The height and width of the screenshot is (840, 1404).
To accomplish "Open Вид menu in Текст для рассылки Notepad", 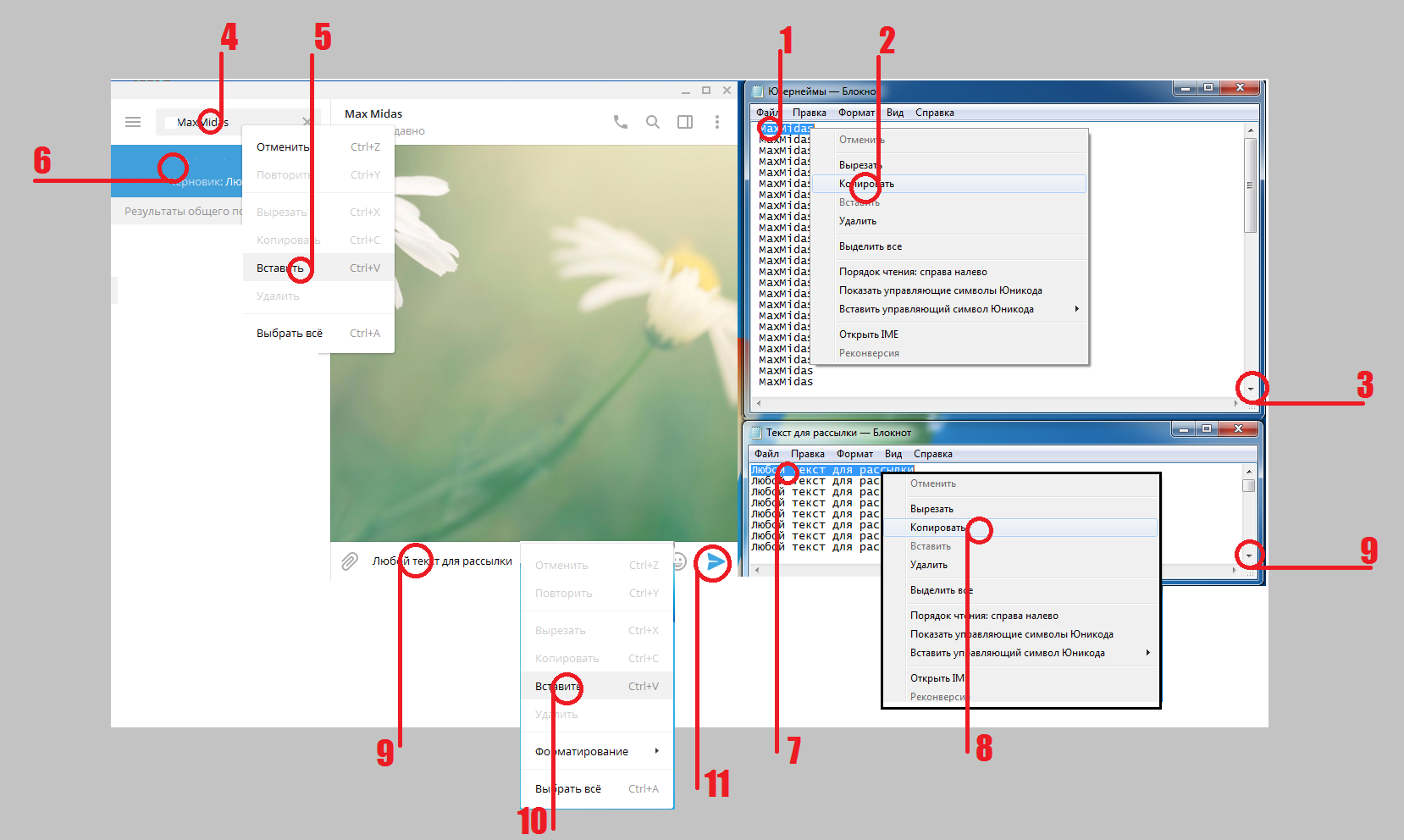I will (x=893, y=454).
